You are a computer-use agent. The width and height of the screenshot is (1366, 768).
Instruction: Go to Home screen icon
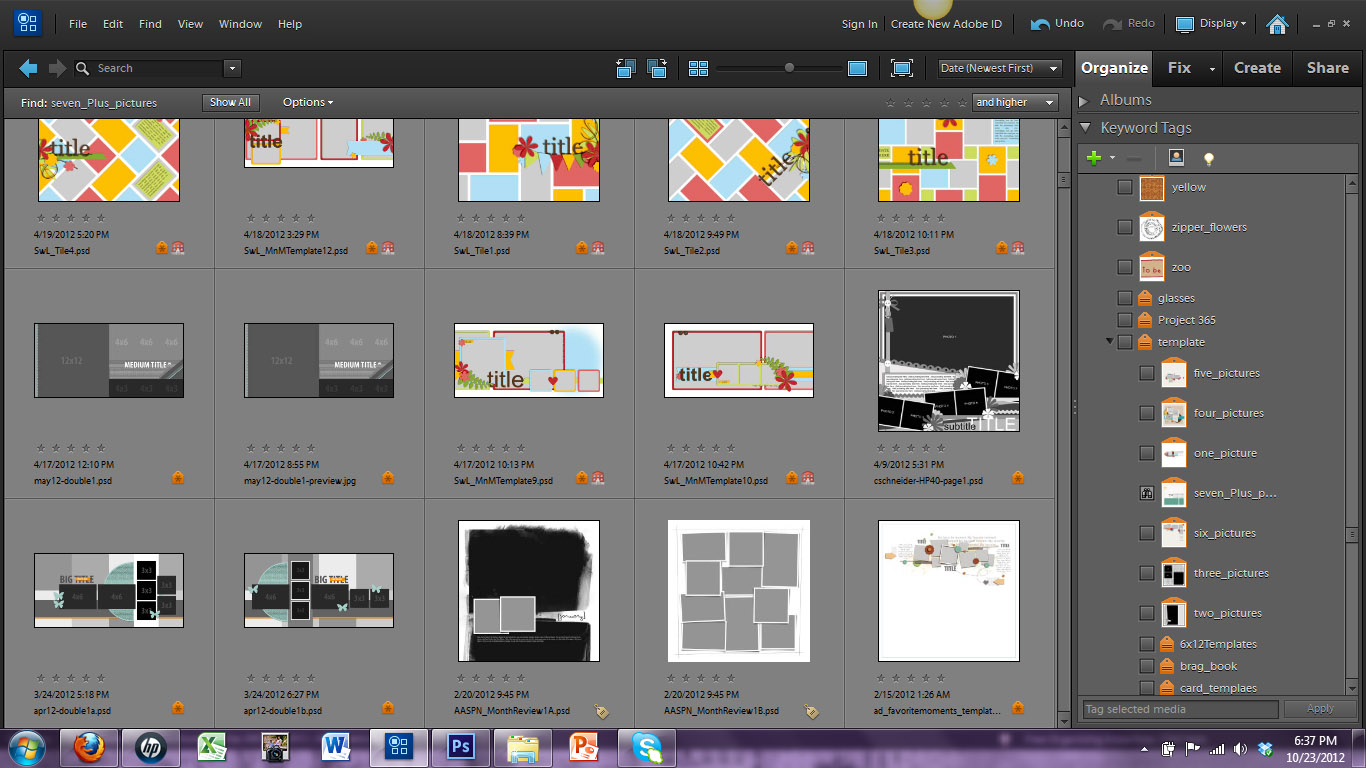point(1277,24)
